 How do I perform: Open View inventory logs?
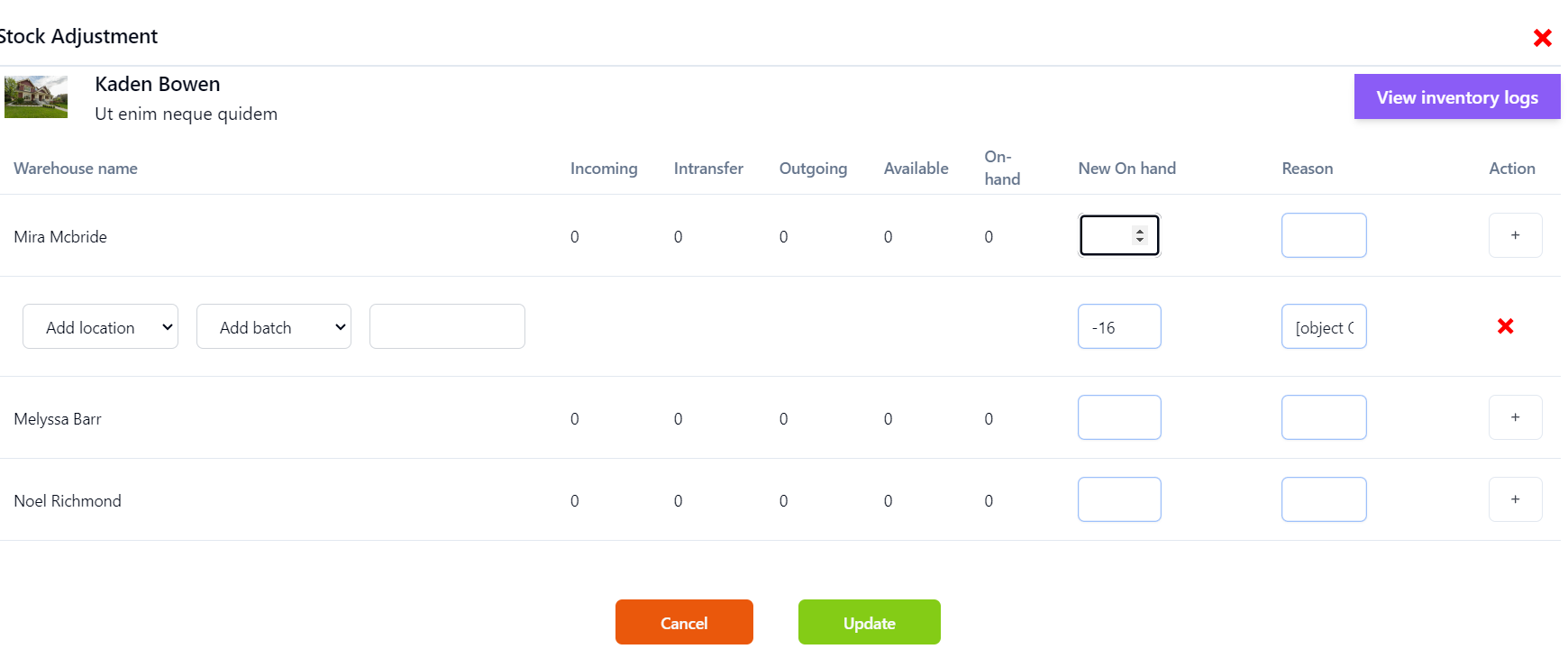coord(1456,97)
